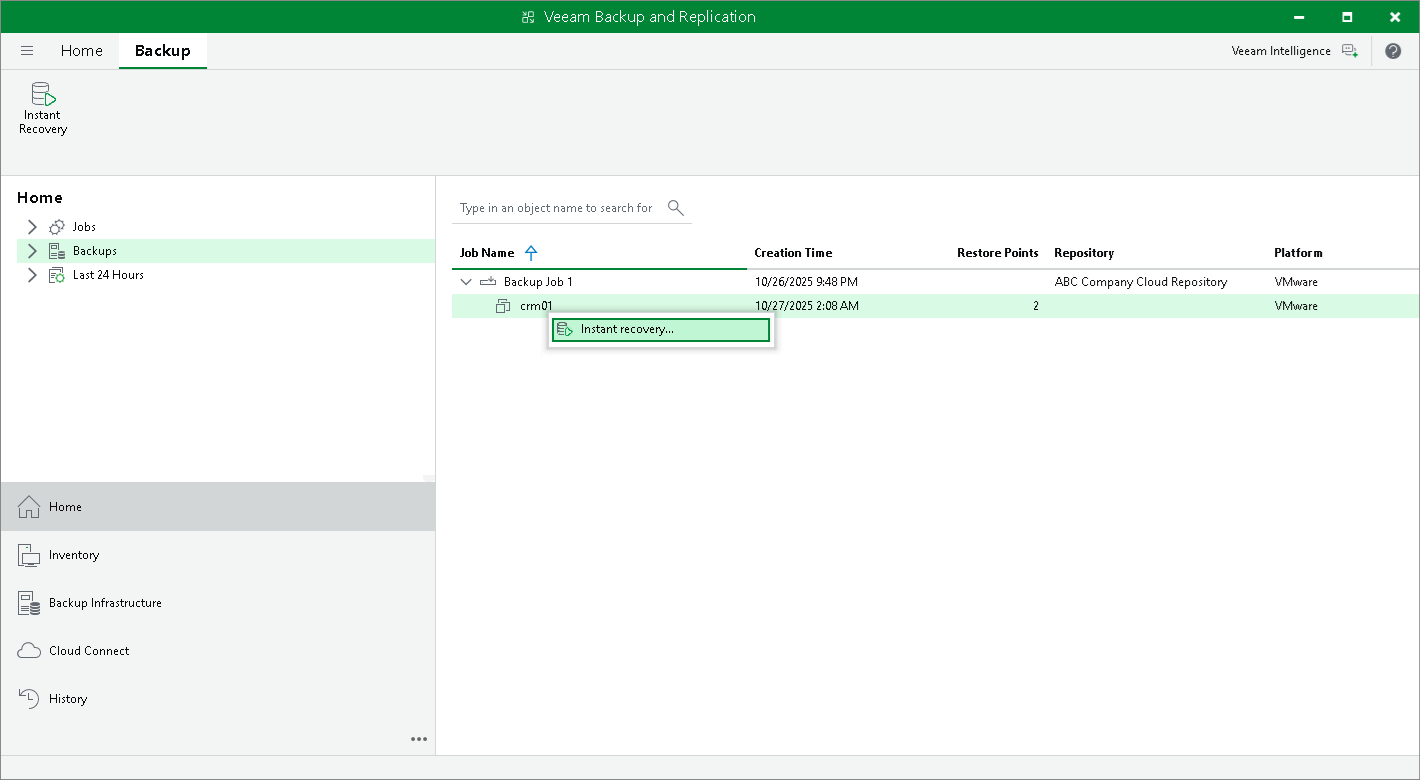Sort by Creation Time column
The width and height of the screenshot is (1420, 780).
(x=793, y=253)
